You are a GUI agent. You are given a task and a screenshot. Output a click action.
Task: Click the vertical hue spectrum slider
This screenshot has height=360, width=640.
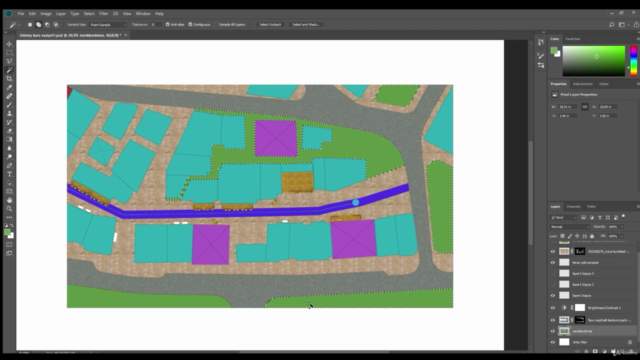(x=633, y=61)
